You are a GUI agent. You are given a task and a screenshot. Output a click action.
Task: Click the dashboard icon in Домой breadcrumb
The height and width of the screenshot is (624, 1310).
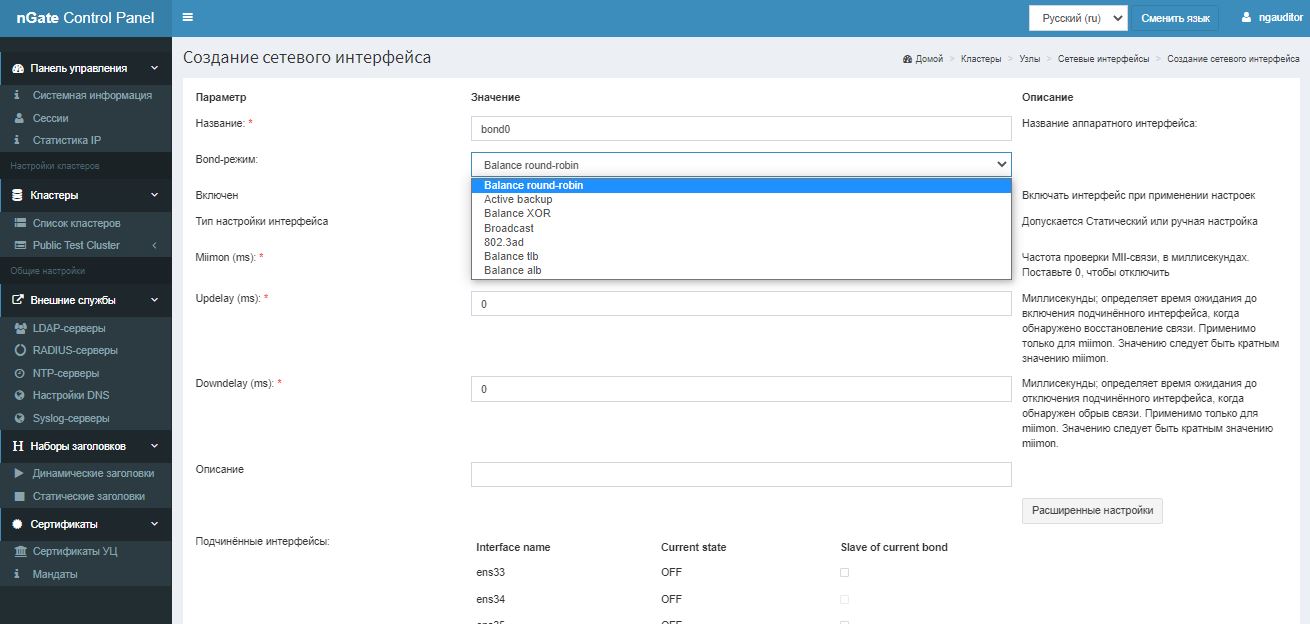click(907, 59)
